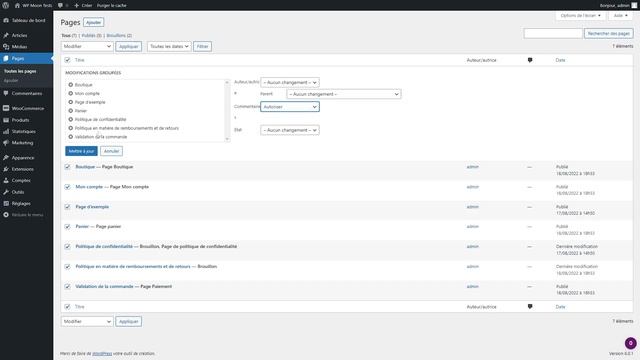Click comments column icon in table footer

pos(530,307)
